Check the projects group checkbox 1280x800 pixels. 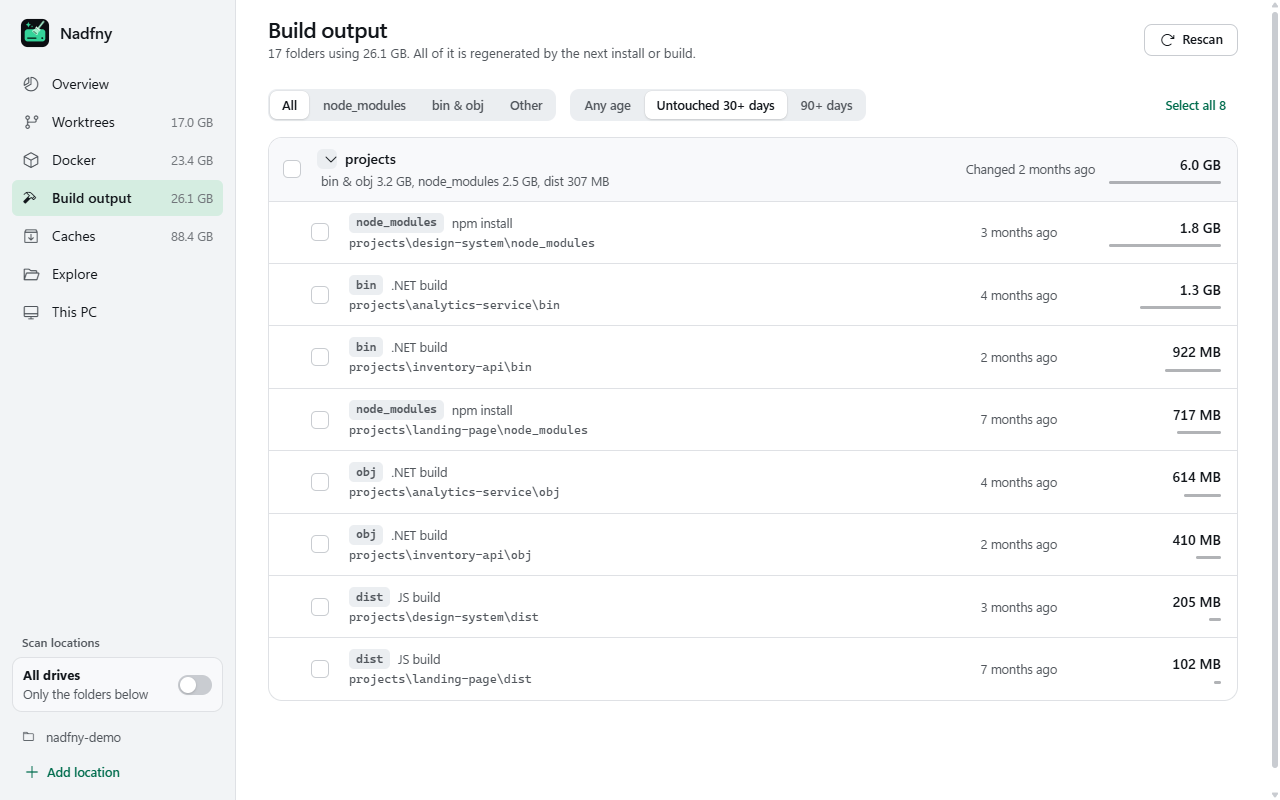pos(292,169)
